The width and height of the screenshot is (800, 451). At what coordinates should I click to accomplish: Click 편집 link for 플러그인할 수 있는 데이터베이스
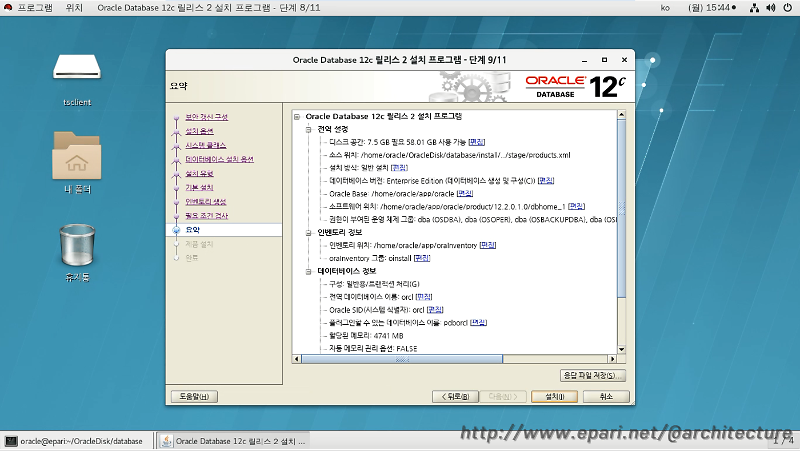(478, 323)
